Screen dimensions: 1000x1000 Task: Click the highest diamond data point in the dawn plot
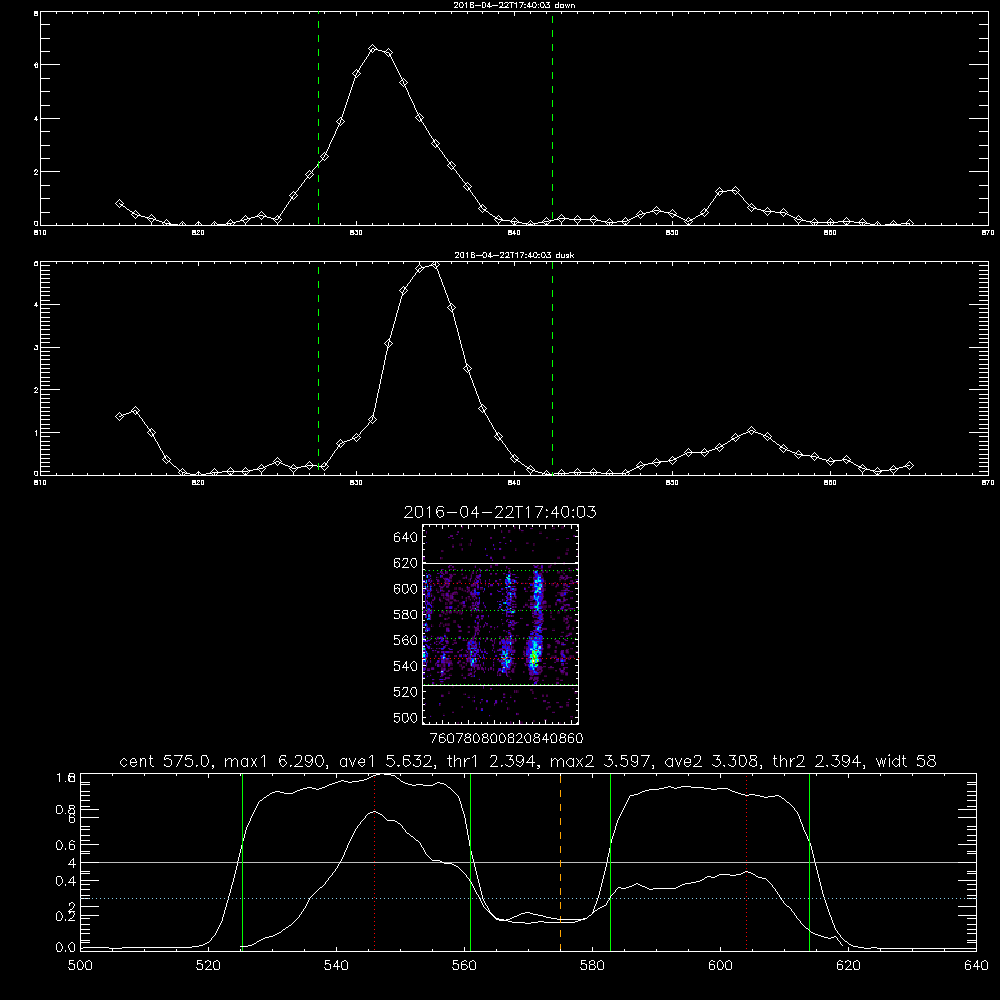(373, 48)
